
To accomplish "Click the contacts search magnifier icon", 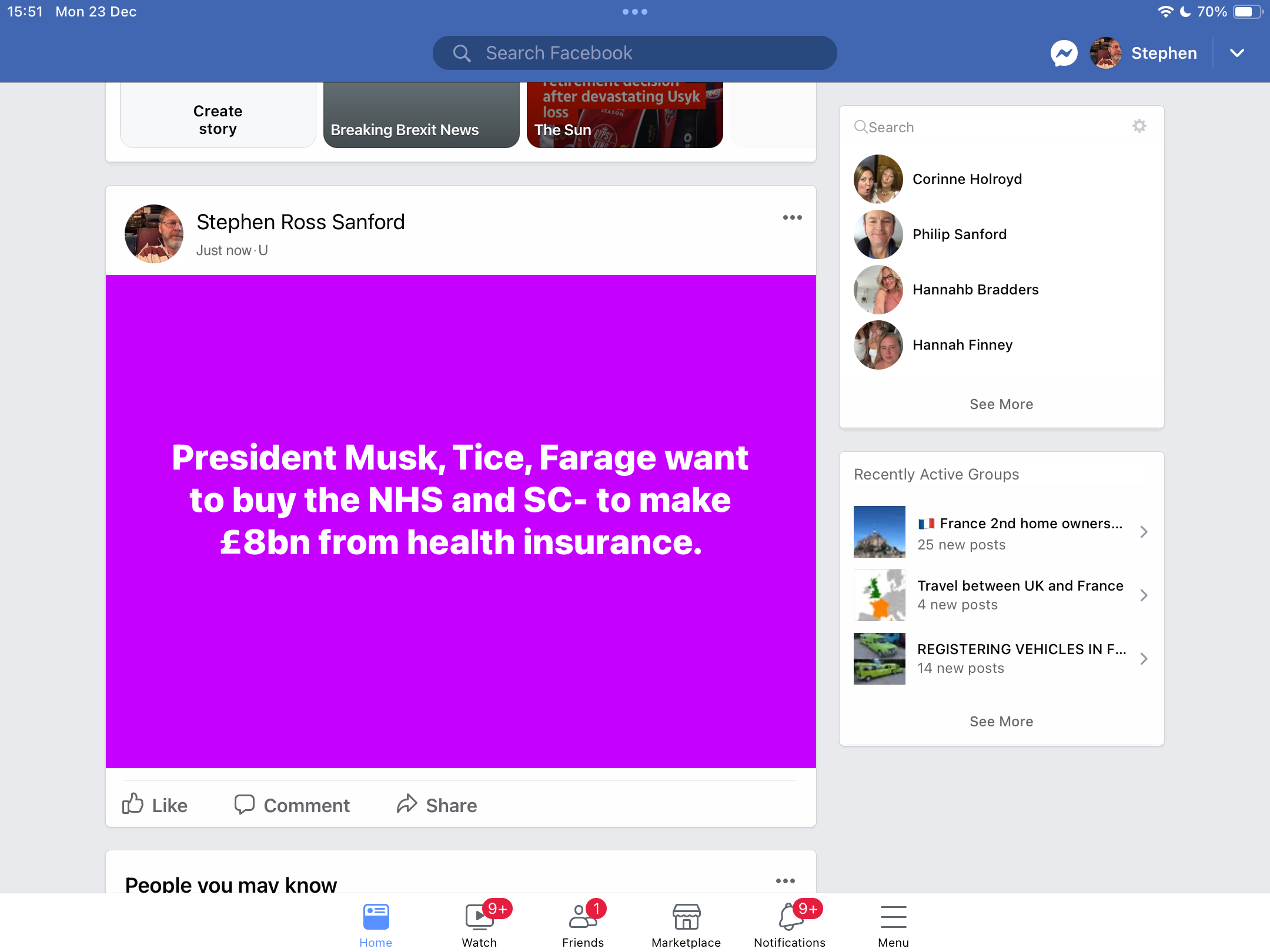I will click(x=861, y=127).
